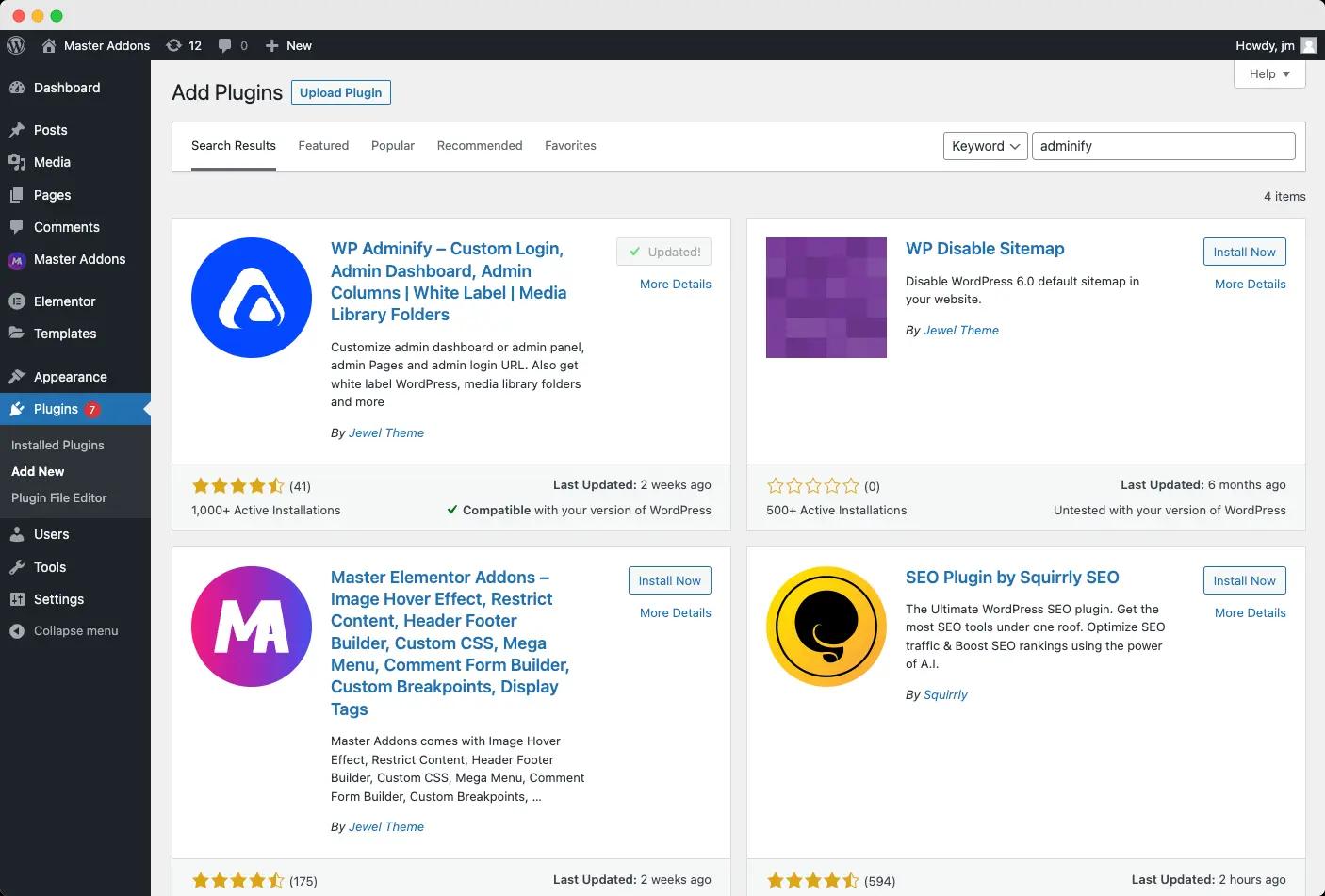This screenshot has height=896, width=1325.
Task: Click the Squirrly SEO yellow logo
Action: [x=826, y=627]
